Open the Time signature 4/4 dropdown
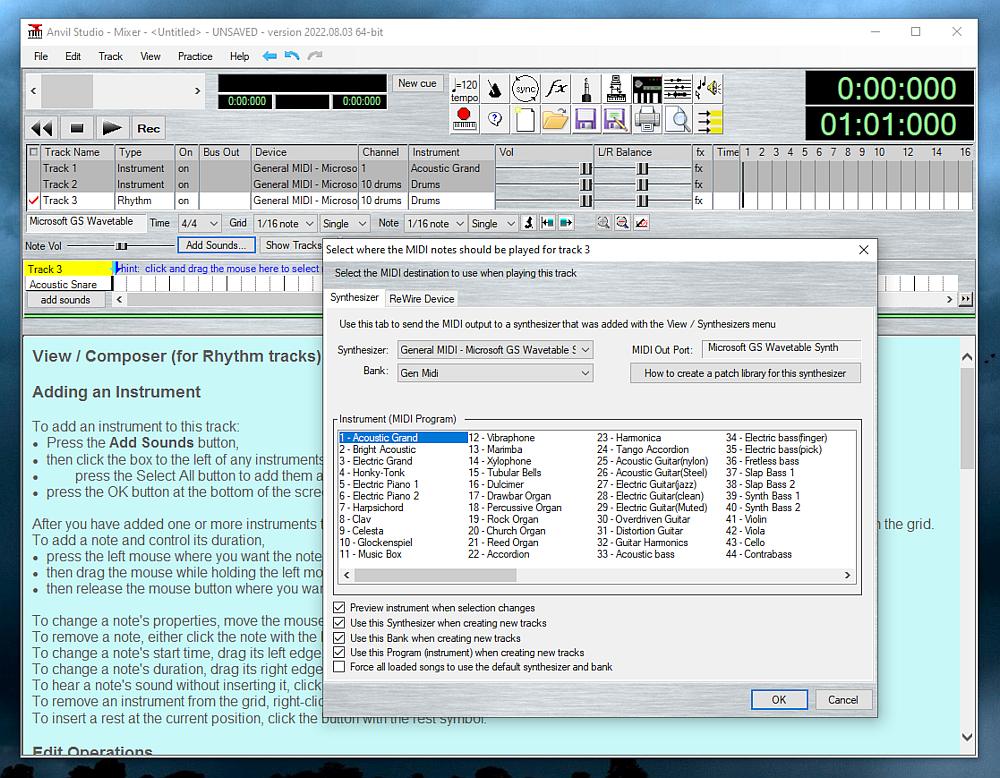Screen dimensions: 1000x778 [199, 223]
